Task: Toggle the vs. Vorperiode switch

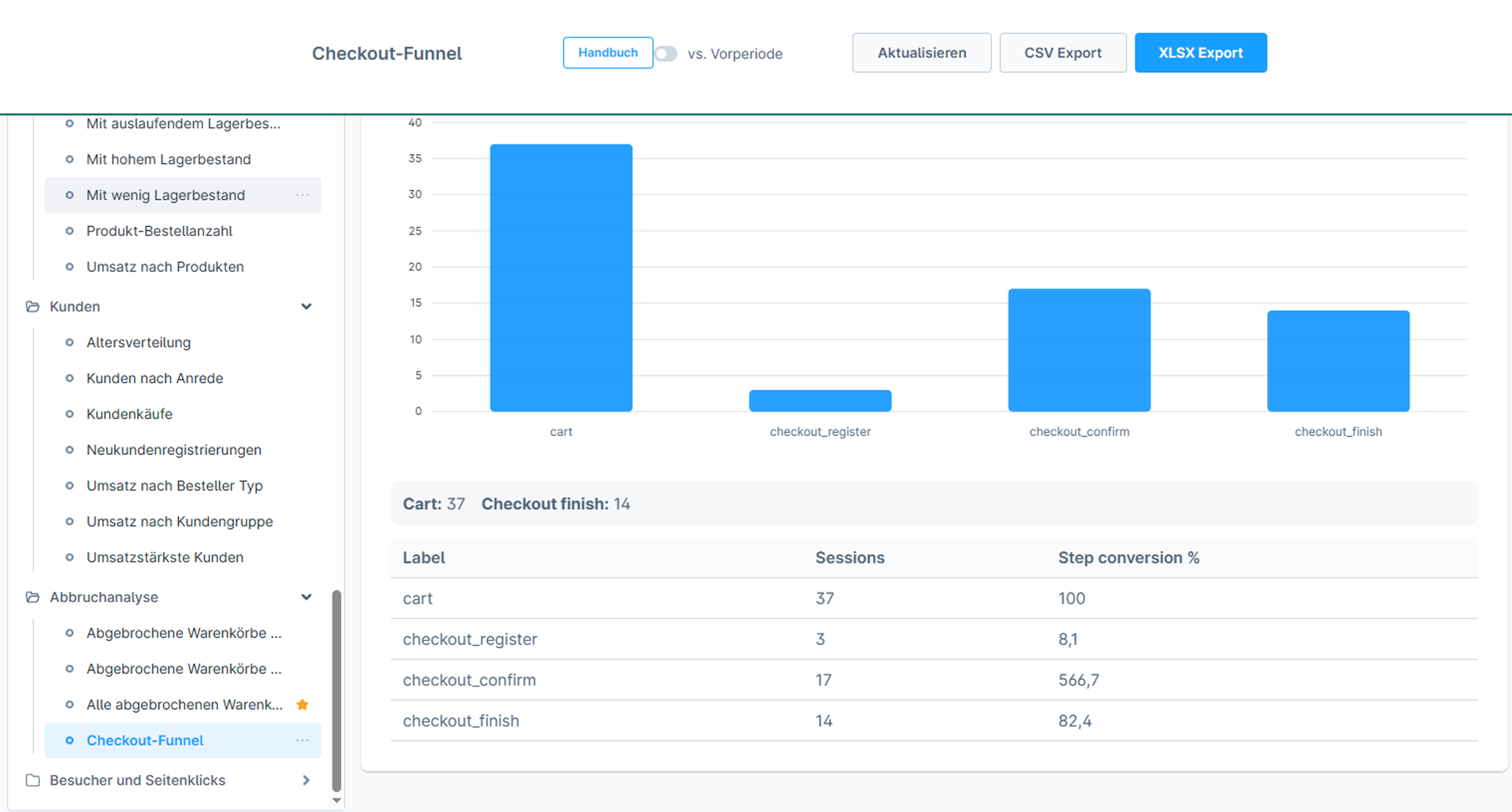Action: pos(666,53)
